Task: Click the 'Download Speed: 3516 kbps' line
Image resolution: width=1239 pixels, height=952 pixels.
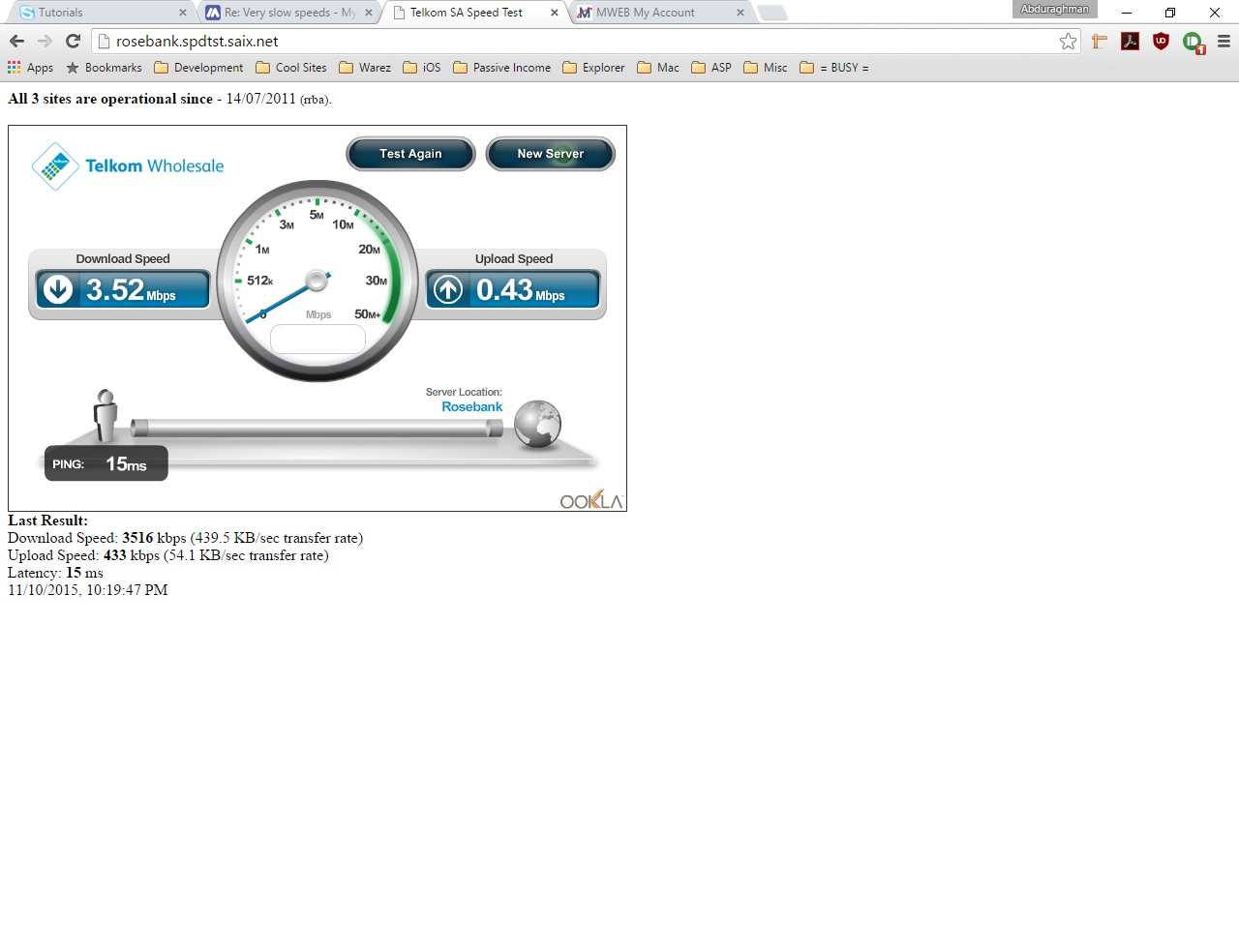Action: (185, 538)
